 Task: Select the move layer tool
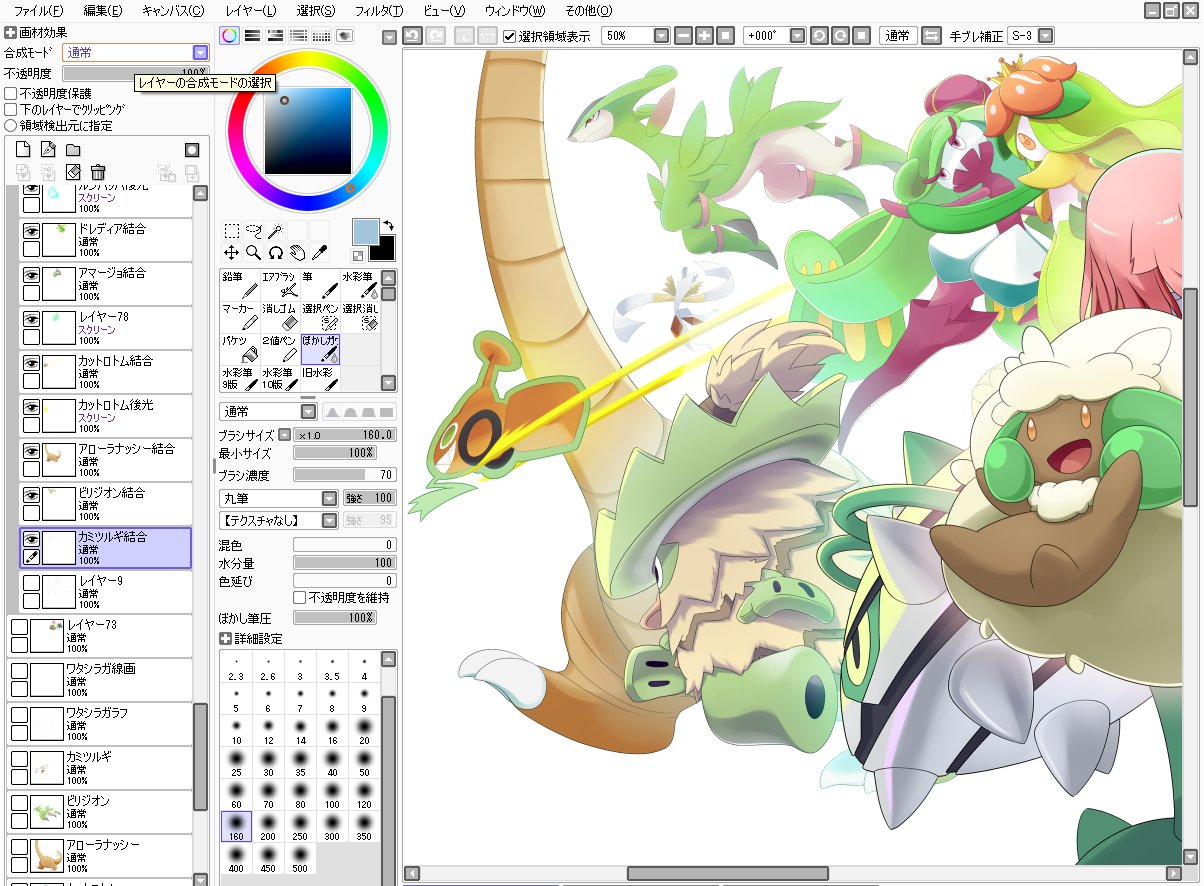tap(231, 253)
